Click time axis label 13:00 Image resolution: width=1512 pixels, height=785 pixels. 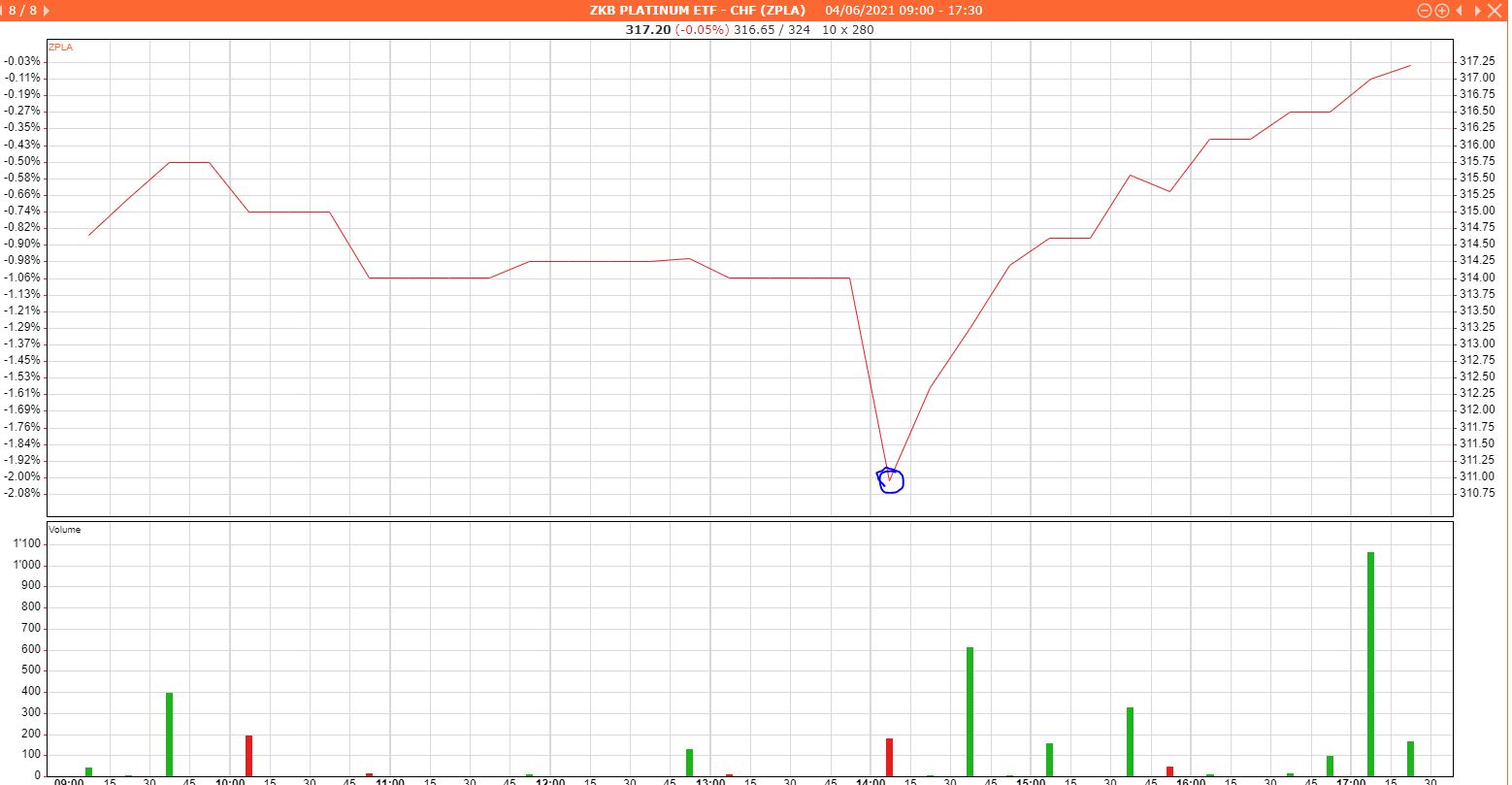[710, 780]
